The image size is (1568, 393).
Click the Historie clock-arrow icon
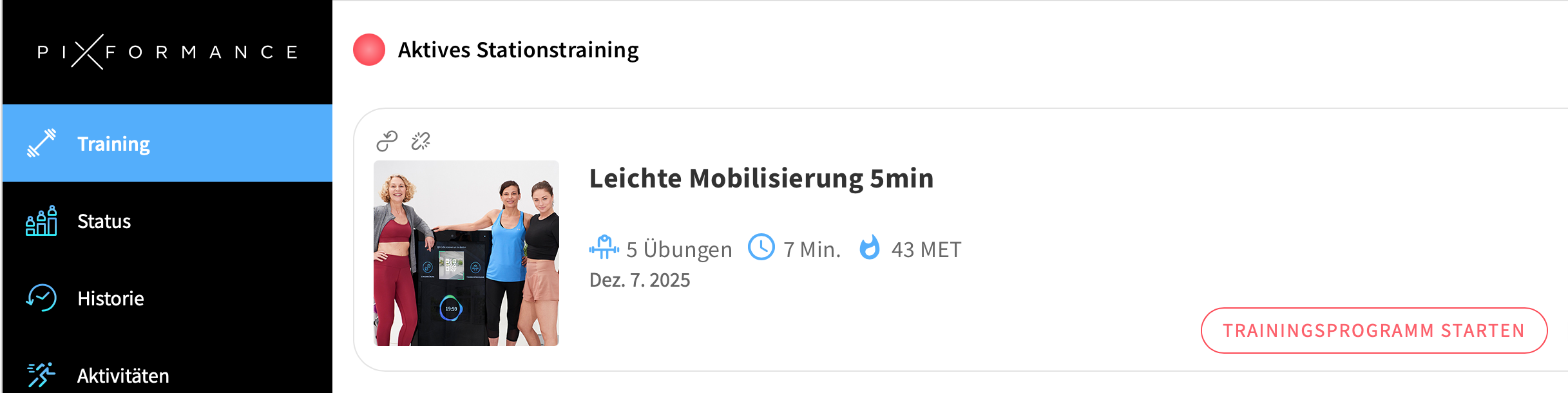point(41,298)
